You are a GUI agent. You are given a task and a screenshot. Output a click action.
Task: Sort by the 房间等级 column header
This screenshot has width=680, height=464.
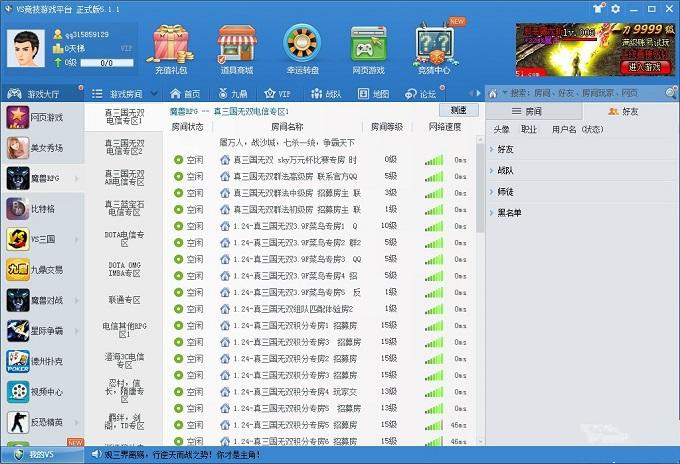pos(386,127)
